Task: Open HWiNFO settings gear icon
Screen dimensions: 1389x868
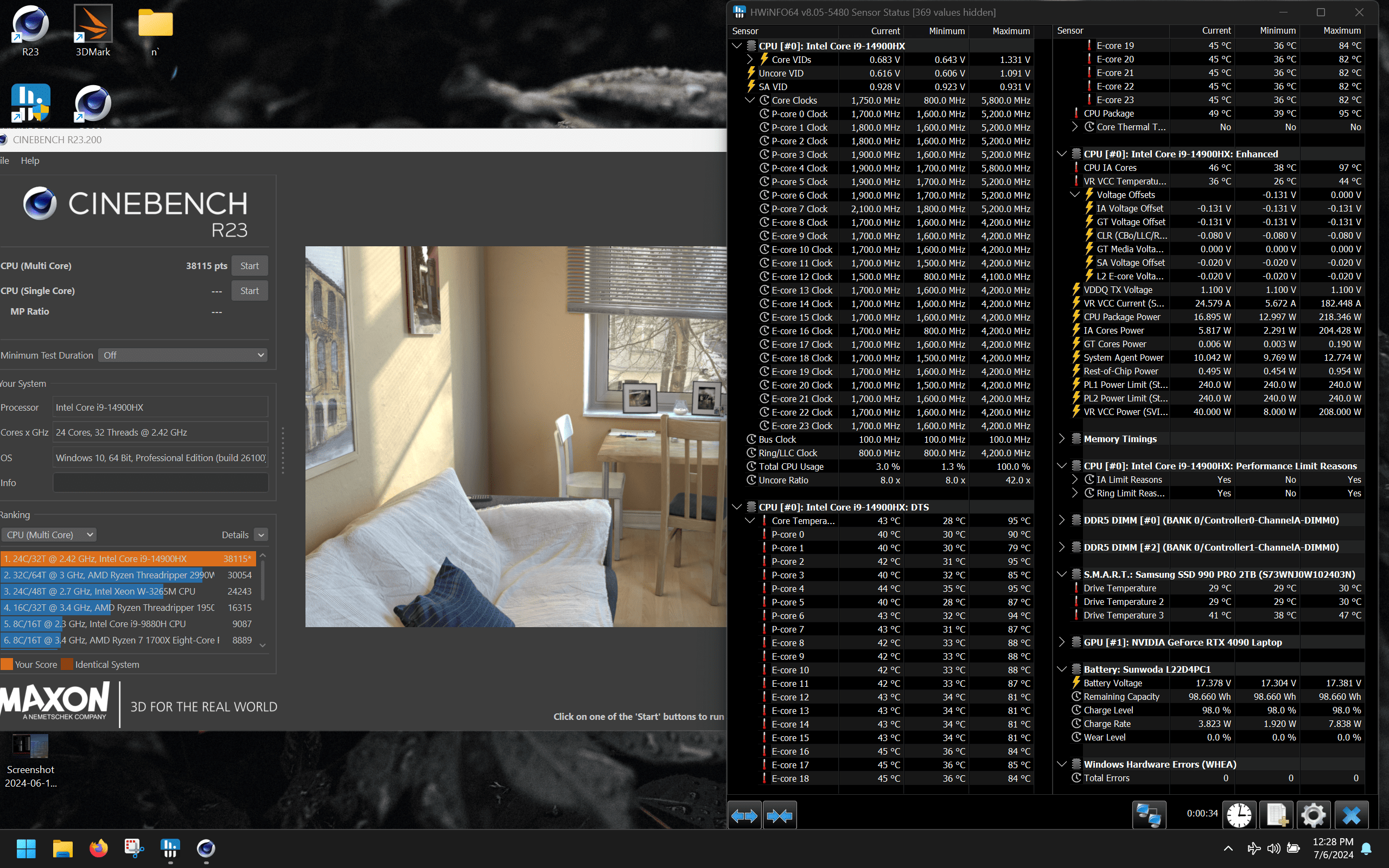Action: 1313,815
